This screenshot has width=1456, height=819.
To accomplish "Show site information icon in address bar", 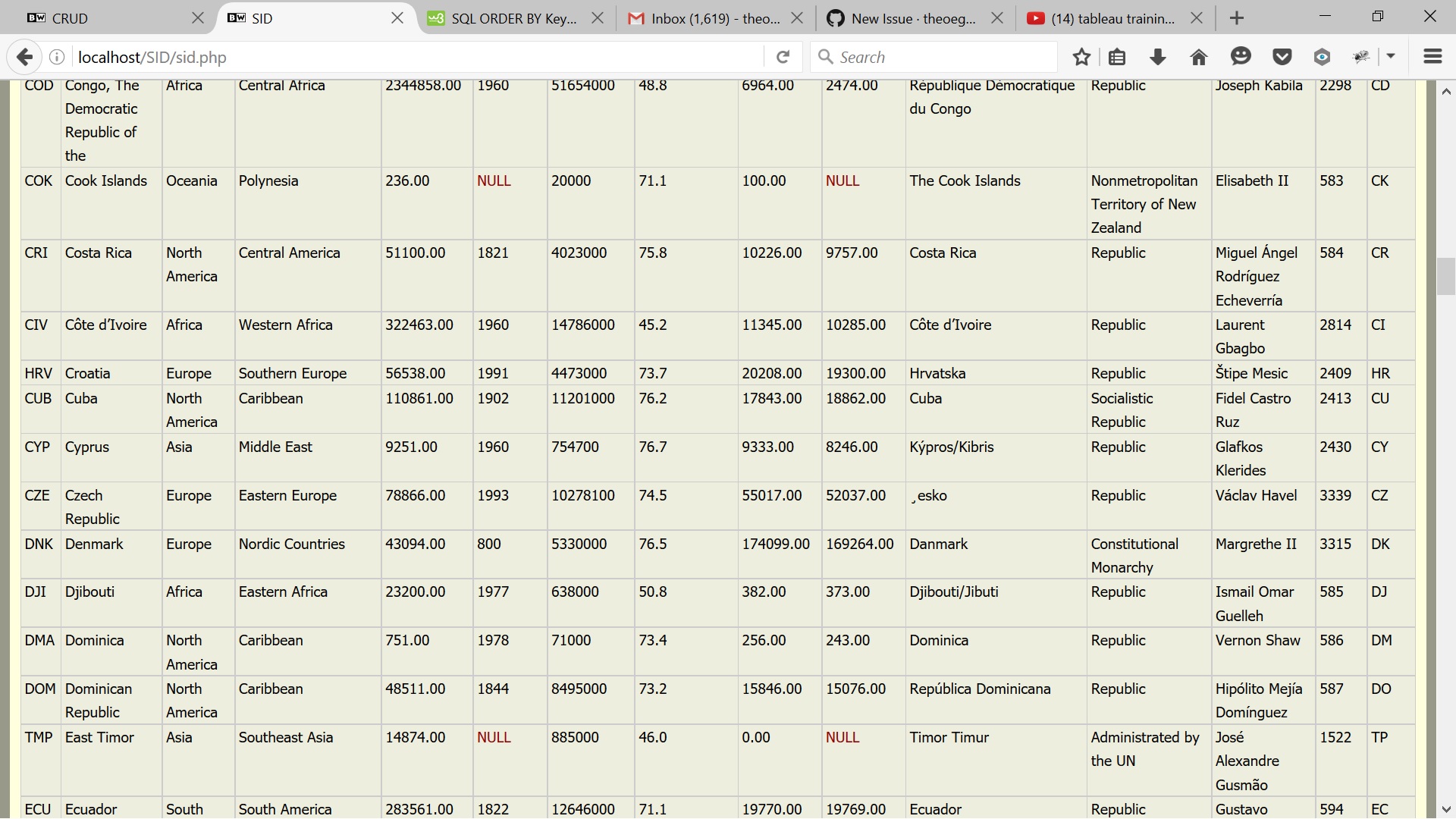I will (x=57, y=57).
